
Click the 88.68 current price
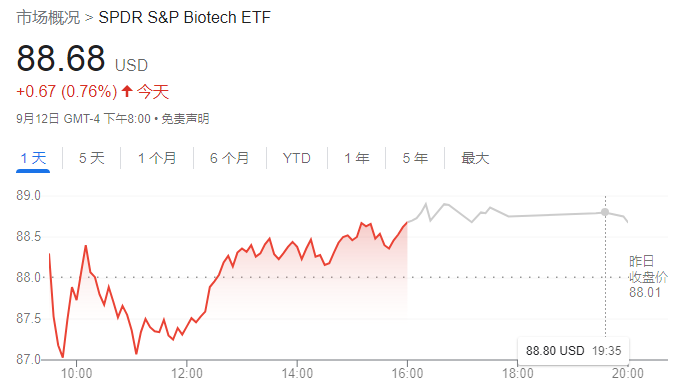tap(61, 58)
